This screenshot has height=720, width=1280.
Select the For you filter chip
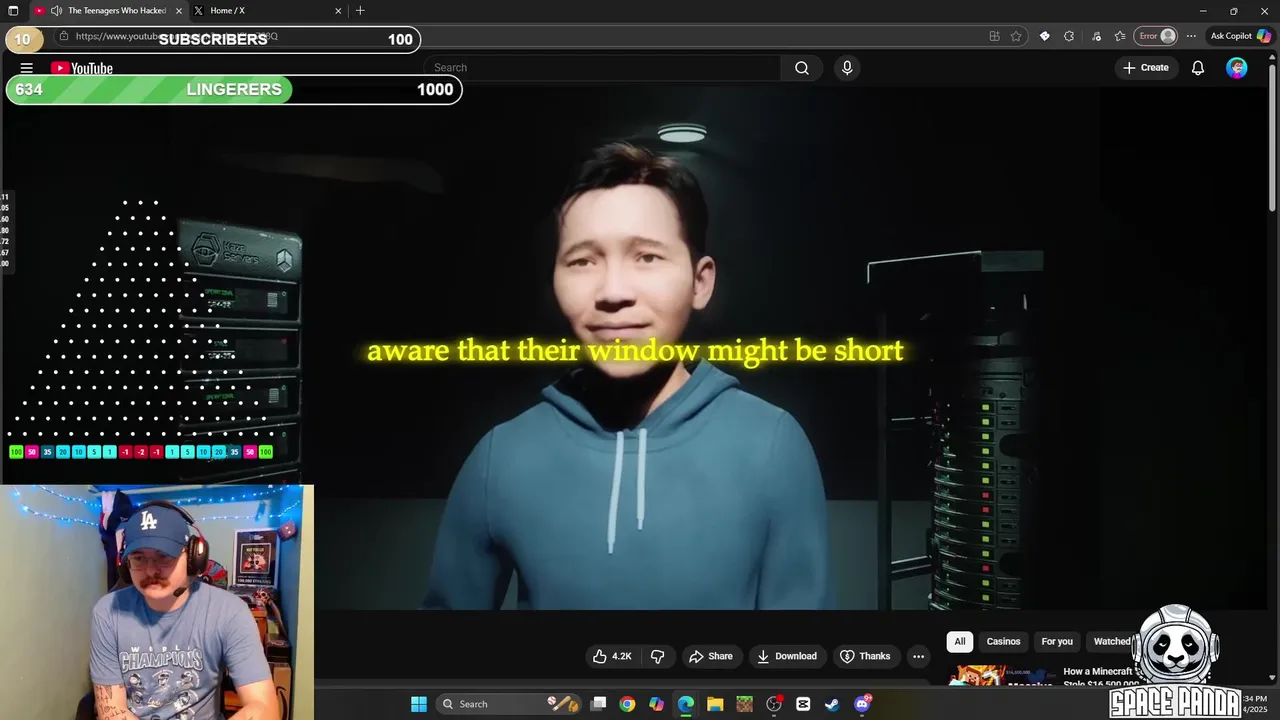coord(1057,641)
